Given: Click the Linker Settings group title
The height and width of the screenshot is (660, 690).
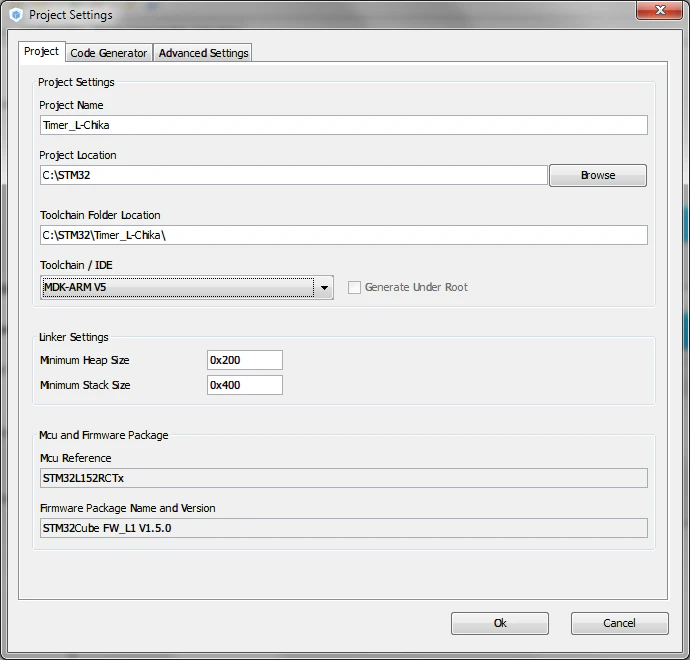Looking at the screenshot, I should point(73,337).
